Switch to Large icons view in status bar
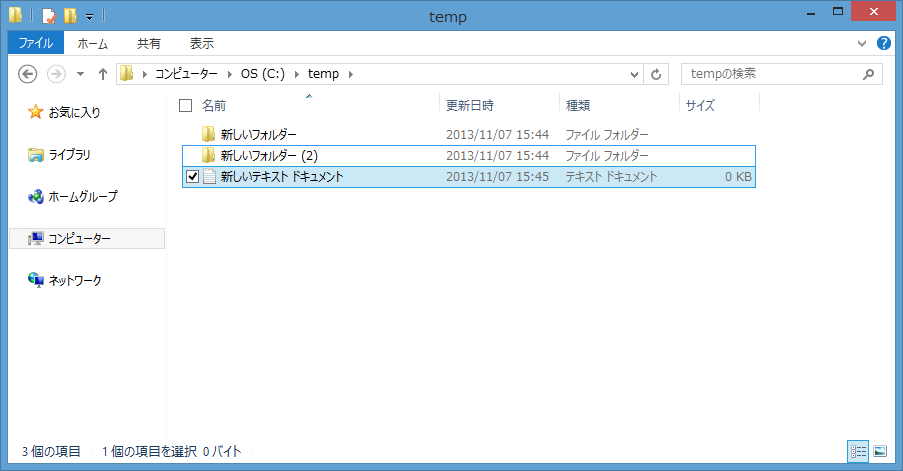This screenshot has height=471, width=903. (x=880, y=452)
